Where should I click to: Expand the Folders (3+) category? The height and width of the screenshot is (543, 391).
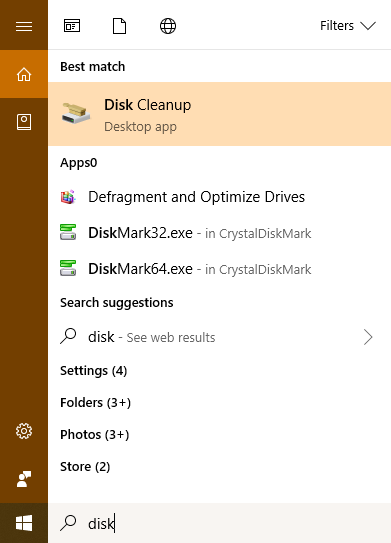(95, 402)
